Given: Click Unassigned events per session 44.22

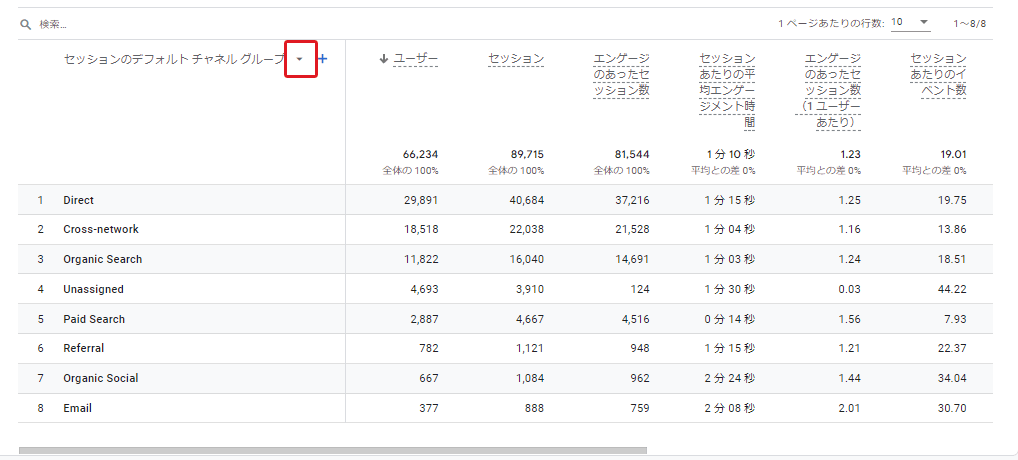Looking at the screenshot, I should pos(952,289).
